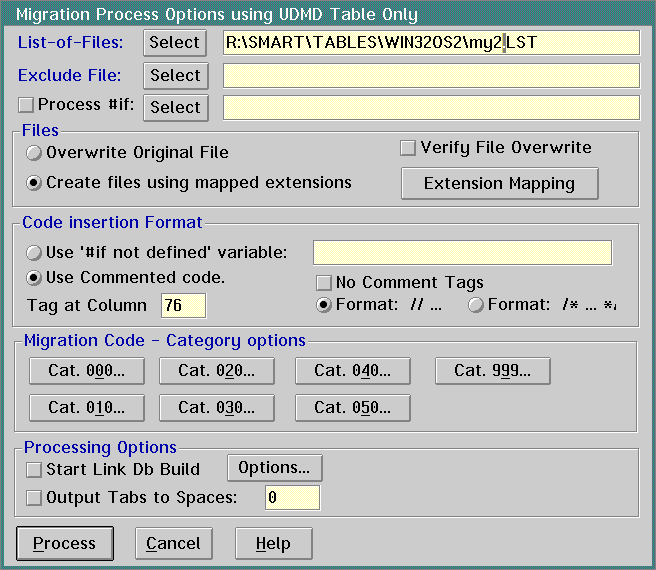Image resolution: width=656 pixels, height=570 pixels.
Task: Open the Extension Mapping dialog
Action: click(x=499, y=184)
